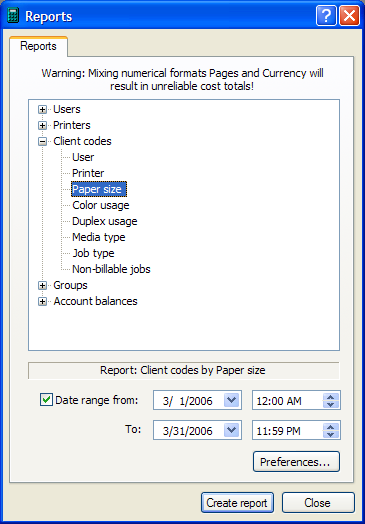This screenshot has width=365, height=524.
Task: Close the Reports dialog with red X
Action: click(x=350, y=16)
